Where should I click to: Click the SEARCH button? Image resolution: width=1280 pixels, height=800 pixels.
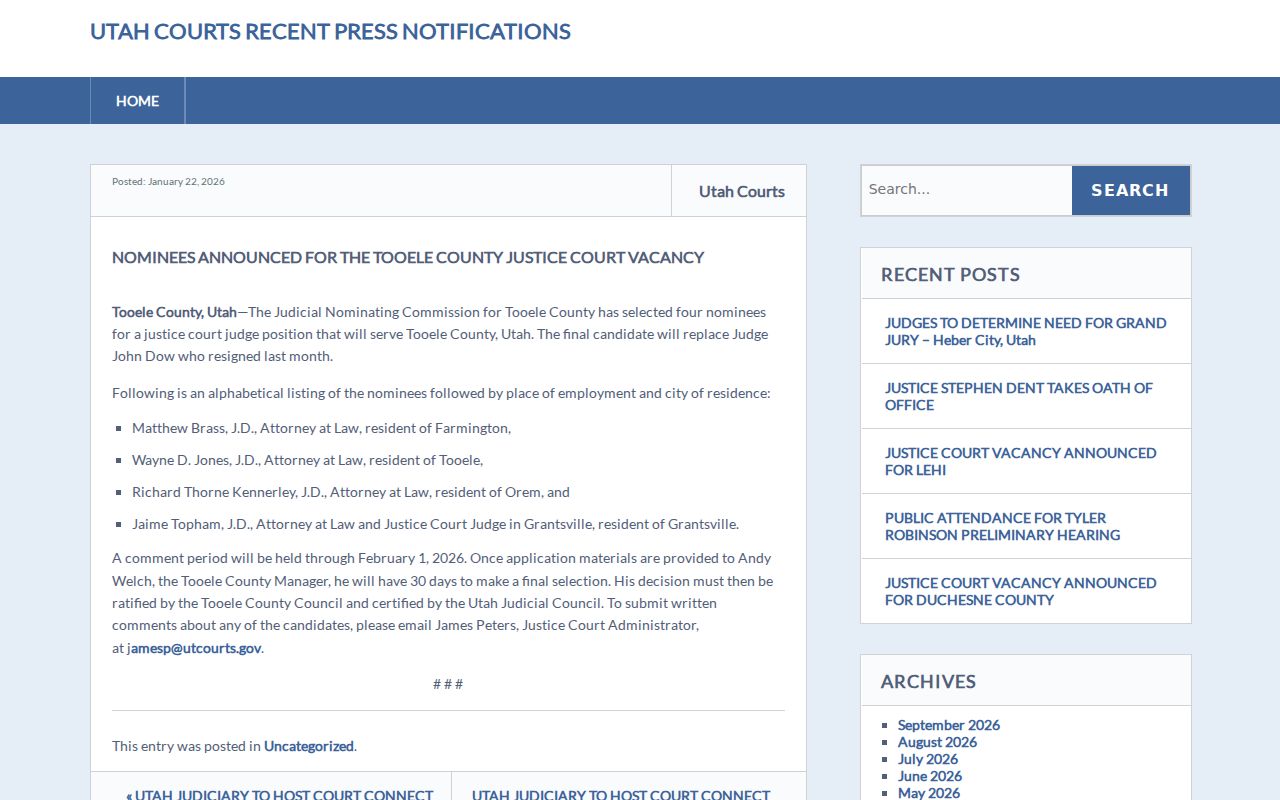coord(1130,190)
